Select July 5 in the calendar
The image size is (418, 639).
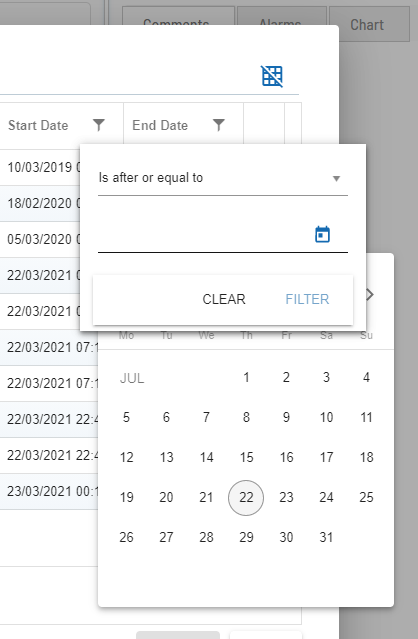point(126,418)
